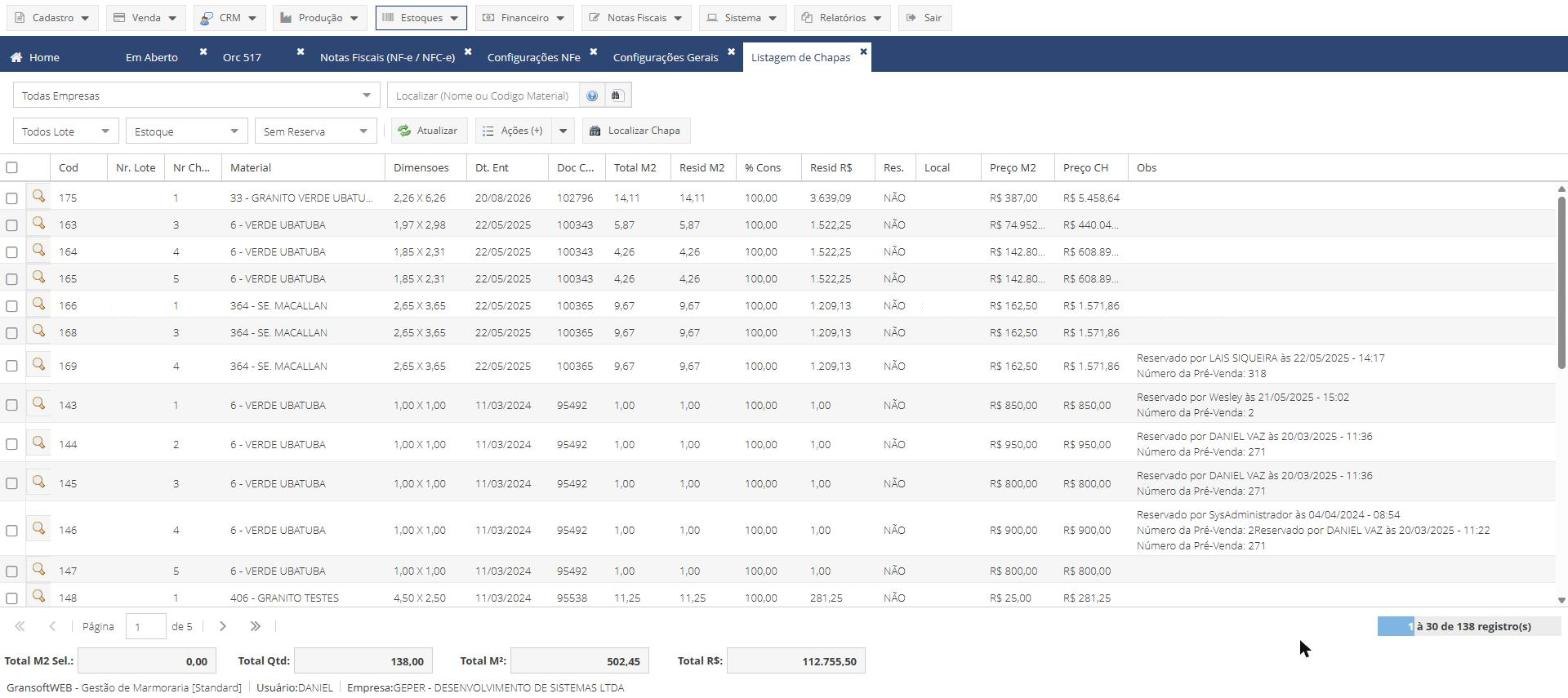This screenshot has width=1568, height=698.
Task: Go to the Home tab
Action: pyautogui.click(x=35, y=57)
